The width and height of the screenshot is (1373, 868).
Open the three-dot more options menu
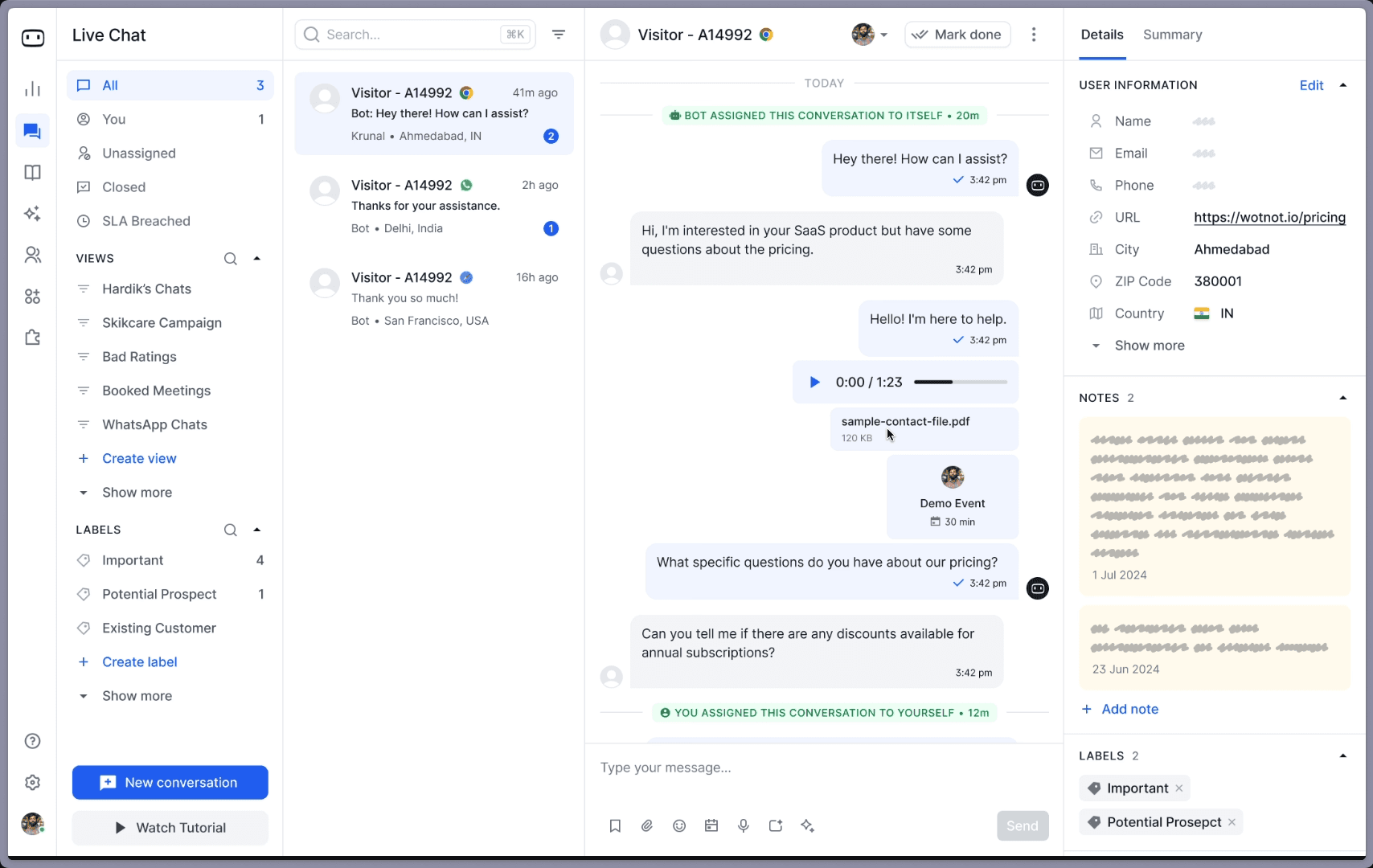[x=1034, y=35]
